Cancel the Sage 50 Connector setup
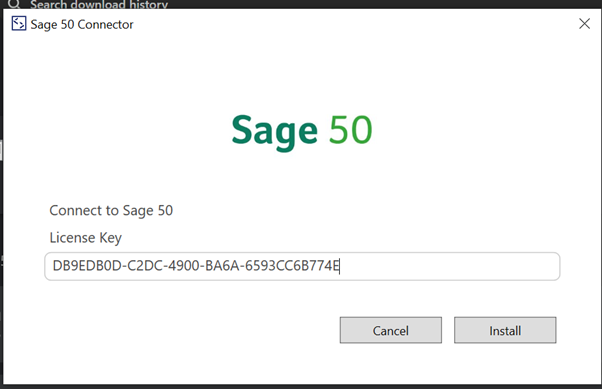The width and height of the screenshot is (602, 389). 390,330
